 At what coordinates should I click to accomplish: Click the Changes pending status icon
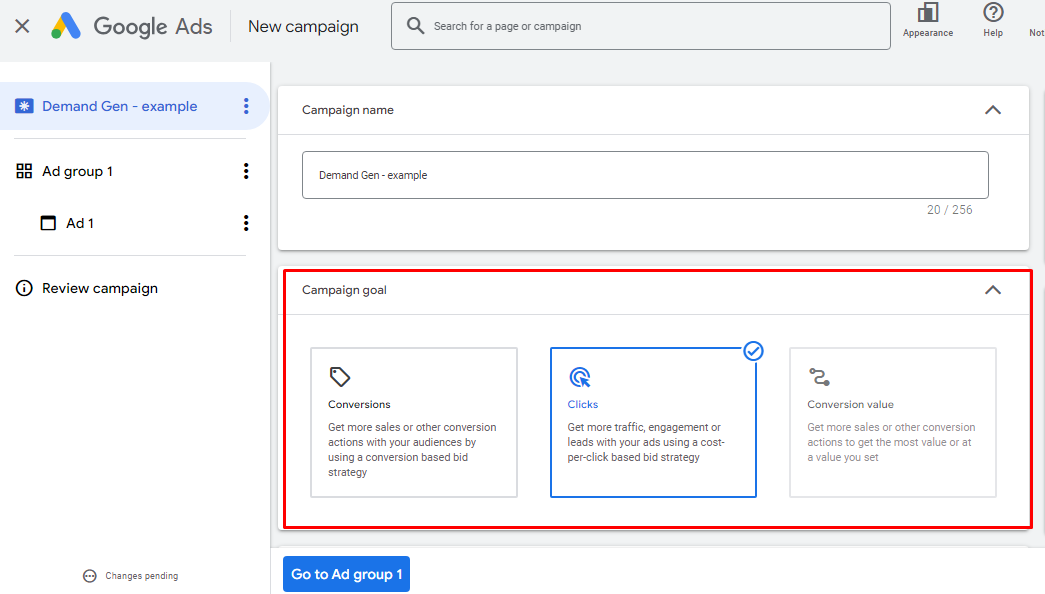click(90, 576)
